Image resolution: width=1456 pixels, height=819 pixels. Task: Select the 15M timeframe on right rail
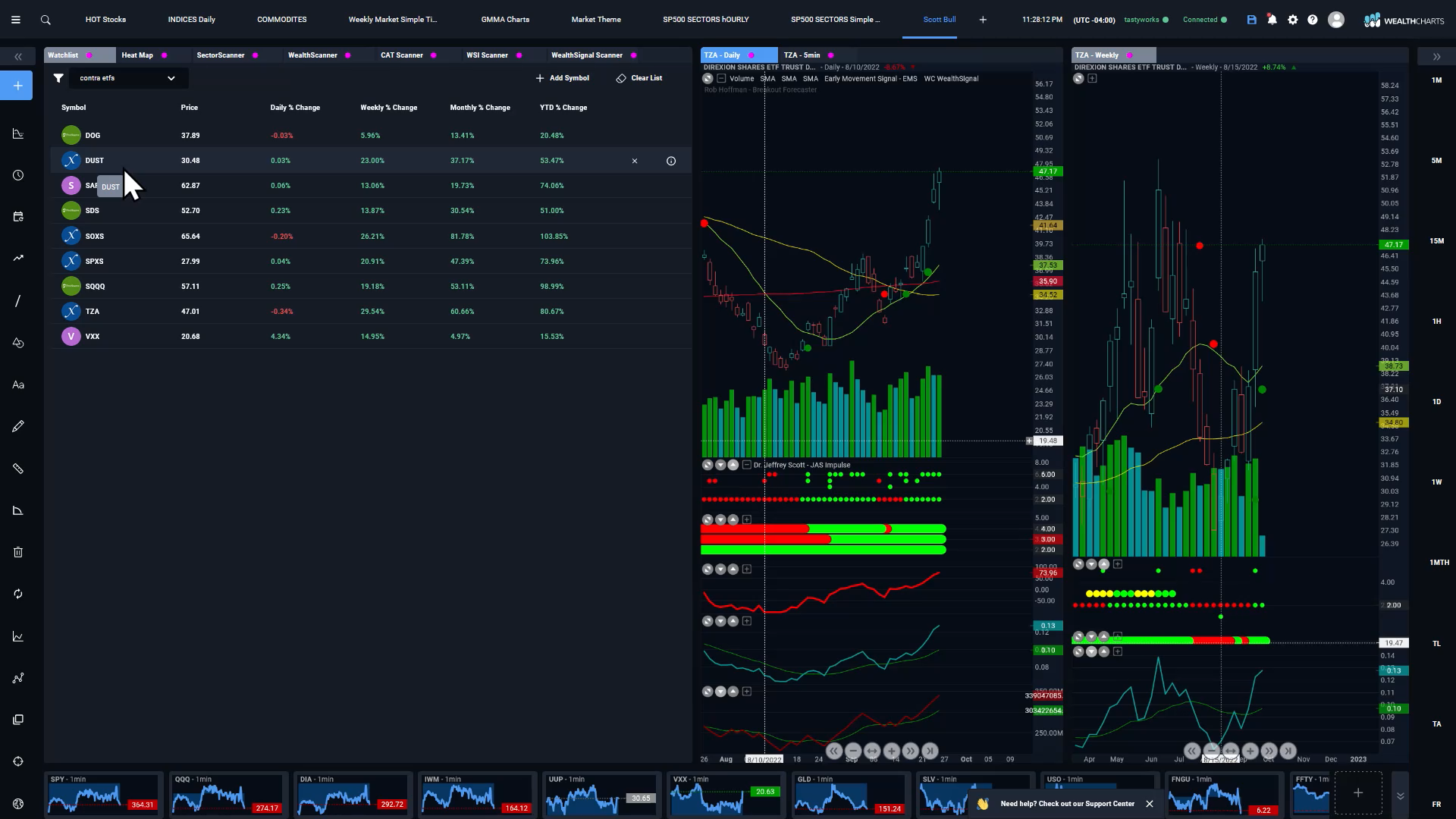click(1436, 241)
